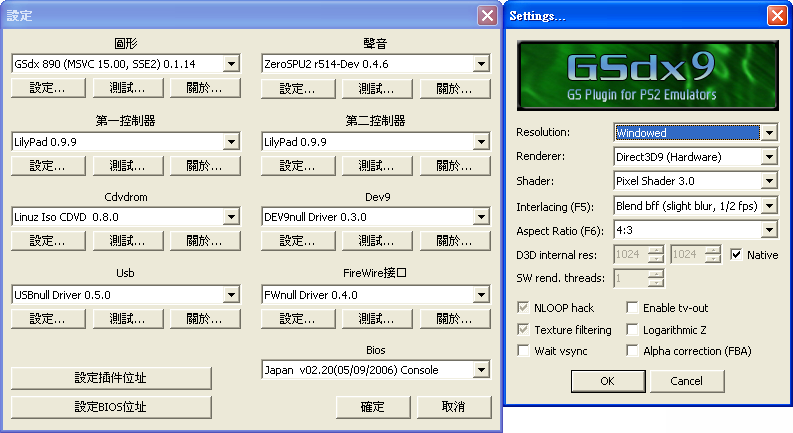Click the GSdx9 banner image
Screen dimensions: 793x433
[647, 76]
